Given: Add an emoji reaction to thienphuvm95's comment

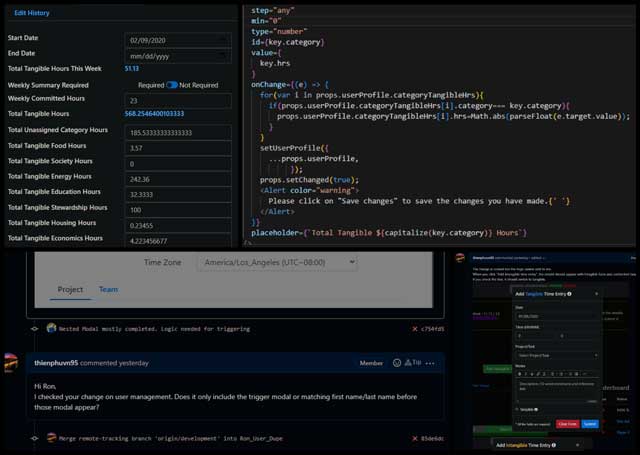Looking at the screenshot, I should point(397,363).
